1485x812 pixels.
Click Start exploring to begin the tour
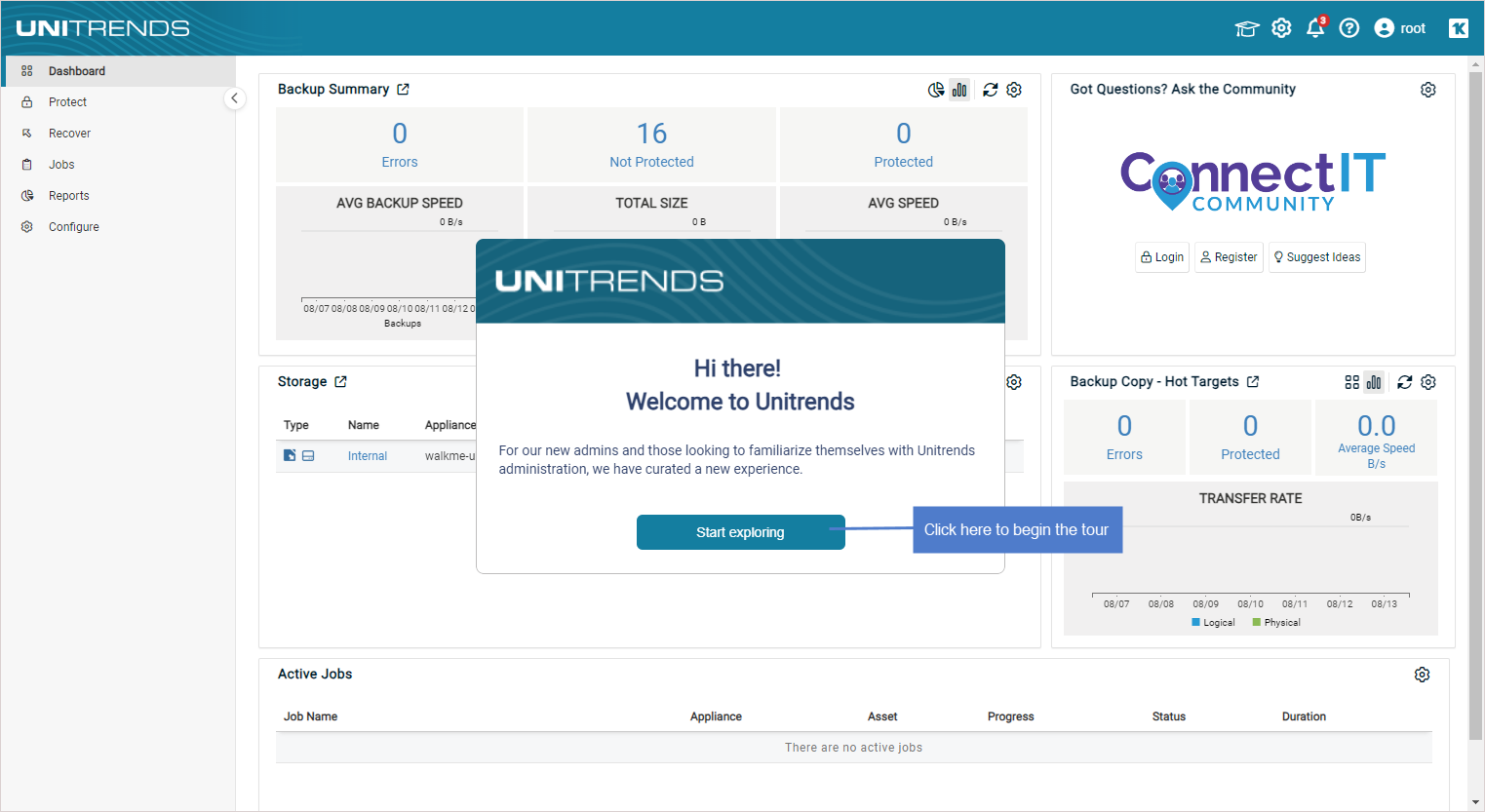pyautogui.click(x=740, y=532)
